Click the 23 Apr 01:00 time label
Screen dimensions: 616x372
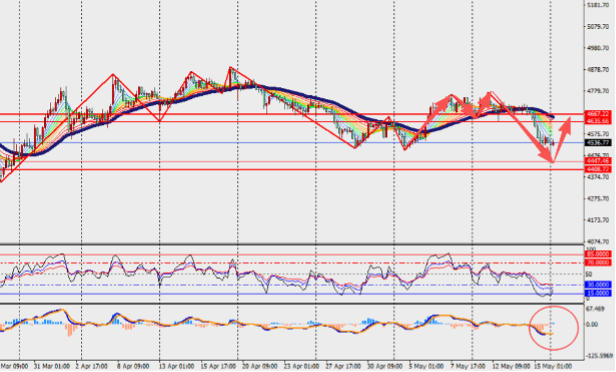pyautogui.click(x=301, y=366)
